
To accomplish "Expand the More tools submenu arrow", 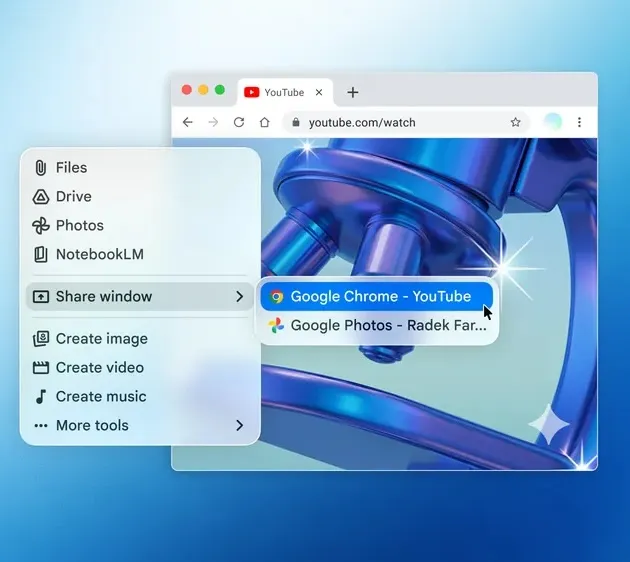I will 240,426.
